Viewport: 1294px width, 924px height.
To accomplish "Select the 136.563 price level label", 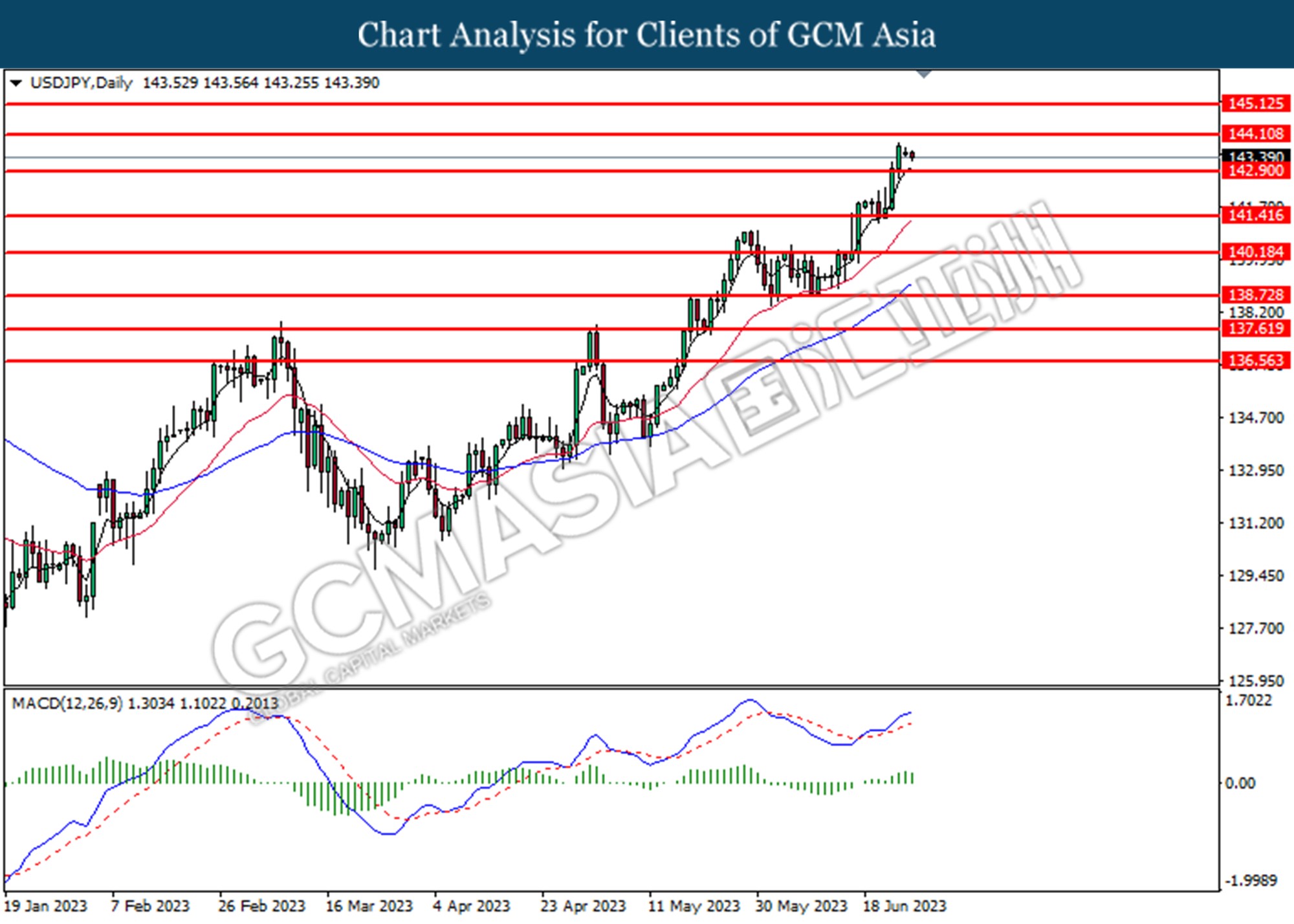I will click(1255, 360).
